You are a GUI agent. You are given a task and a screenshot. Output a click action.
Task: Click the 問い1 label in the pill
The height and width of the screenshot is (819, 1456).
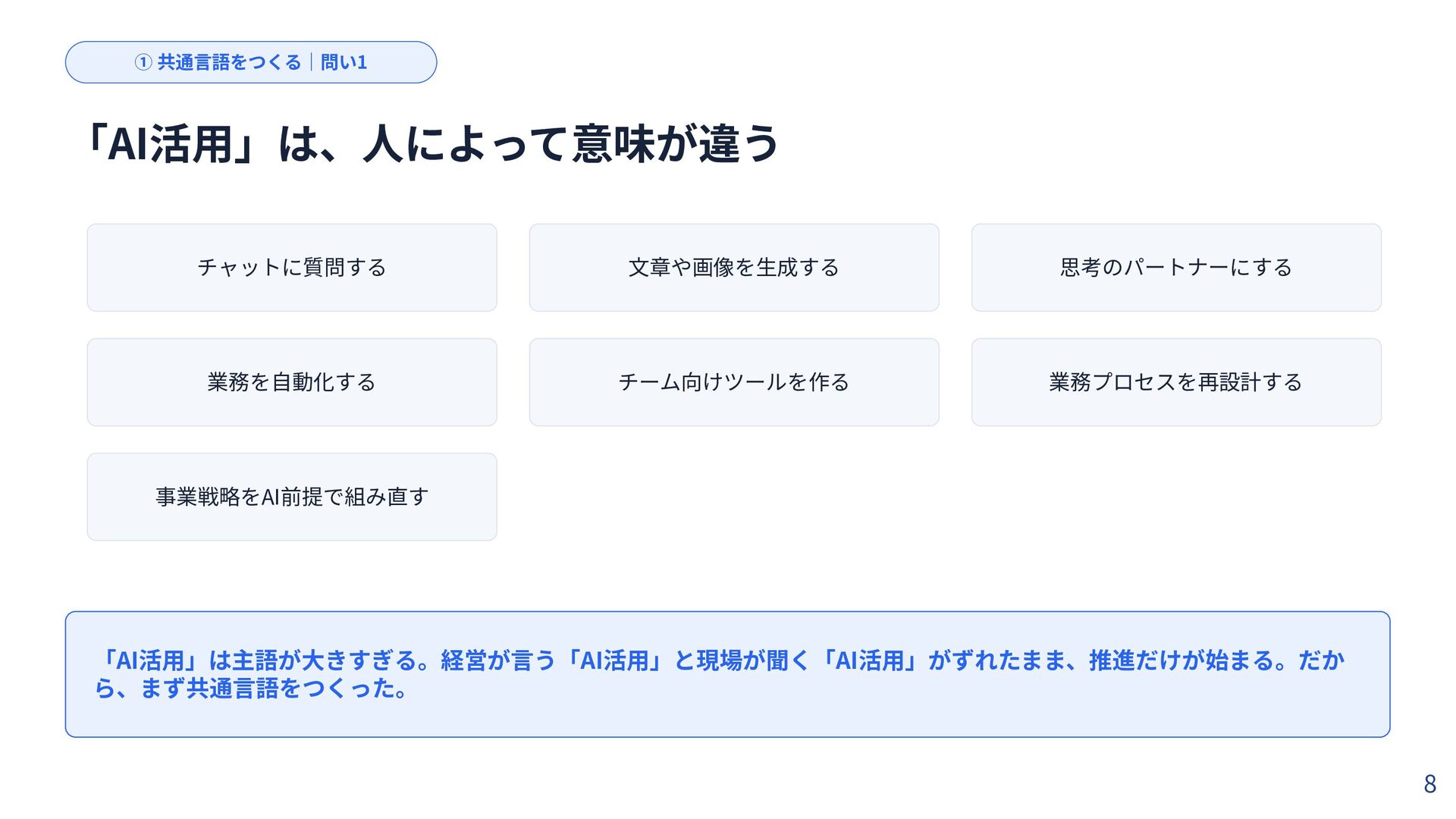pyautogui.click(x=344, y=62)
